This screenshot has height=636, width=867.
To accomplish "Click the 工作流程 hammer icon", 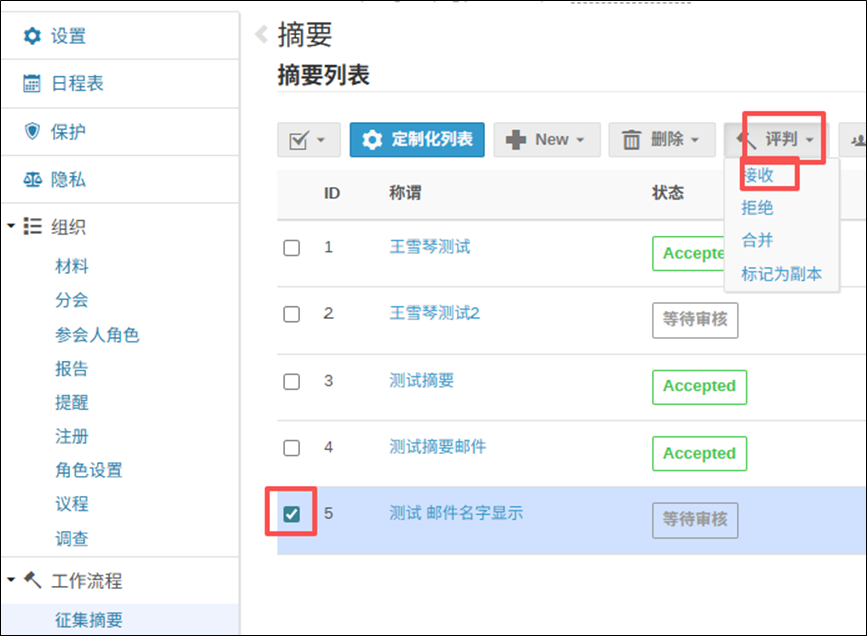I will pos(32,580).
